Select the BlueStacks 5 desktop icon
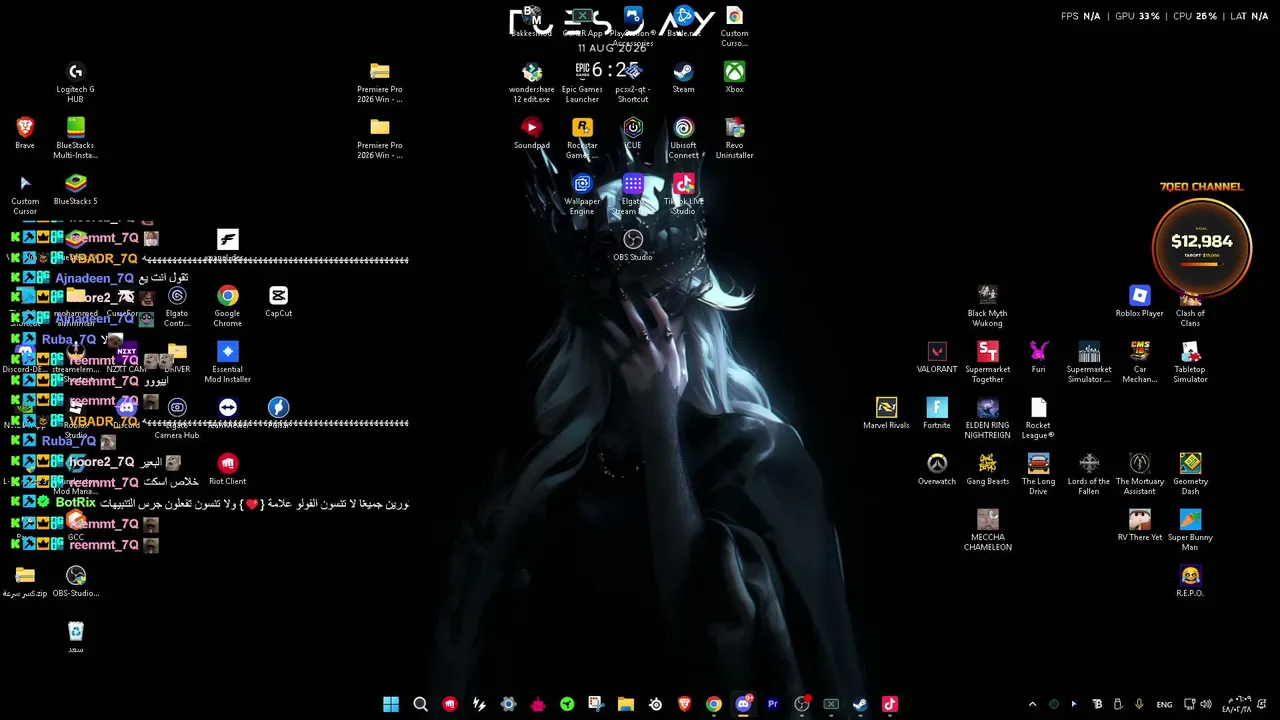Viewport: 1280px width, 720px height. (75, 189)
